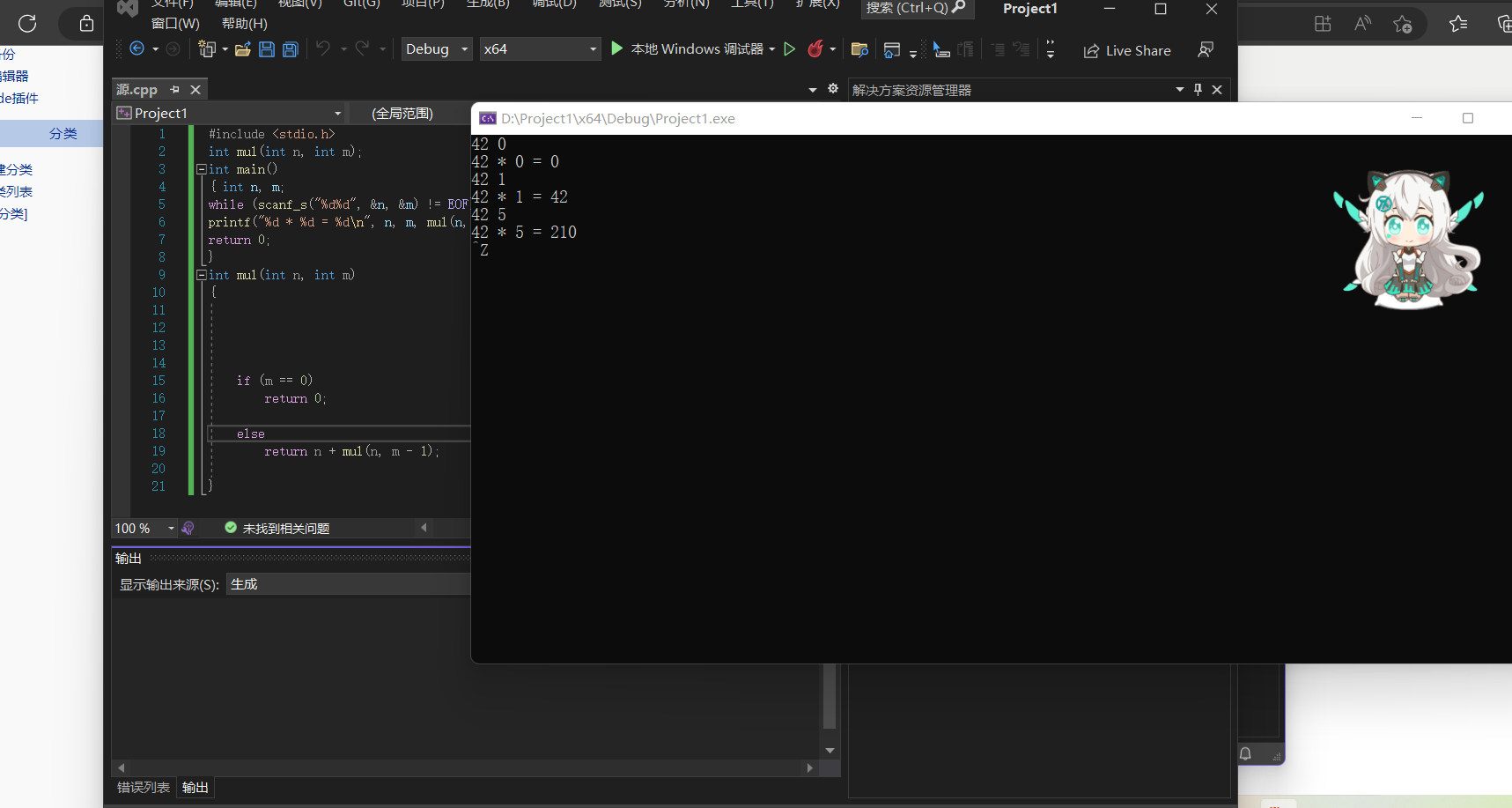
Task: Click the Navigate Backward arrow icon
Action: click(x=136, y=49)
